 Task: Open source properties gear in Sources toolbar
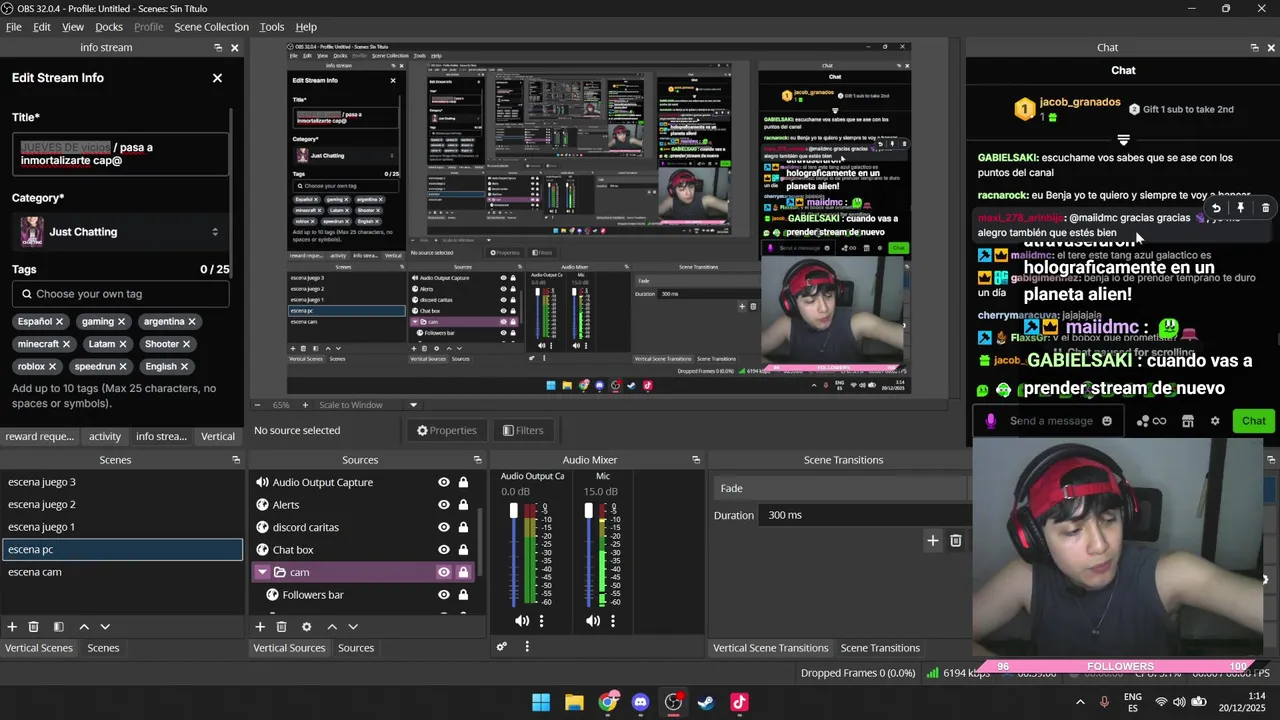point(306,627)
